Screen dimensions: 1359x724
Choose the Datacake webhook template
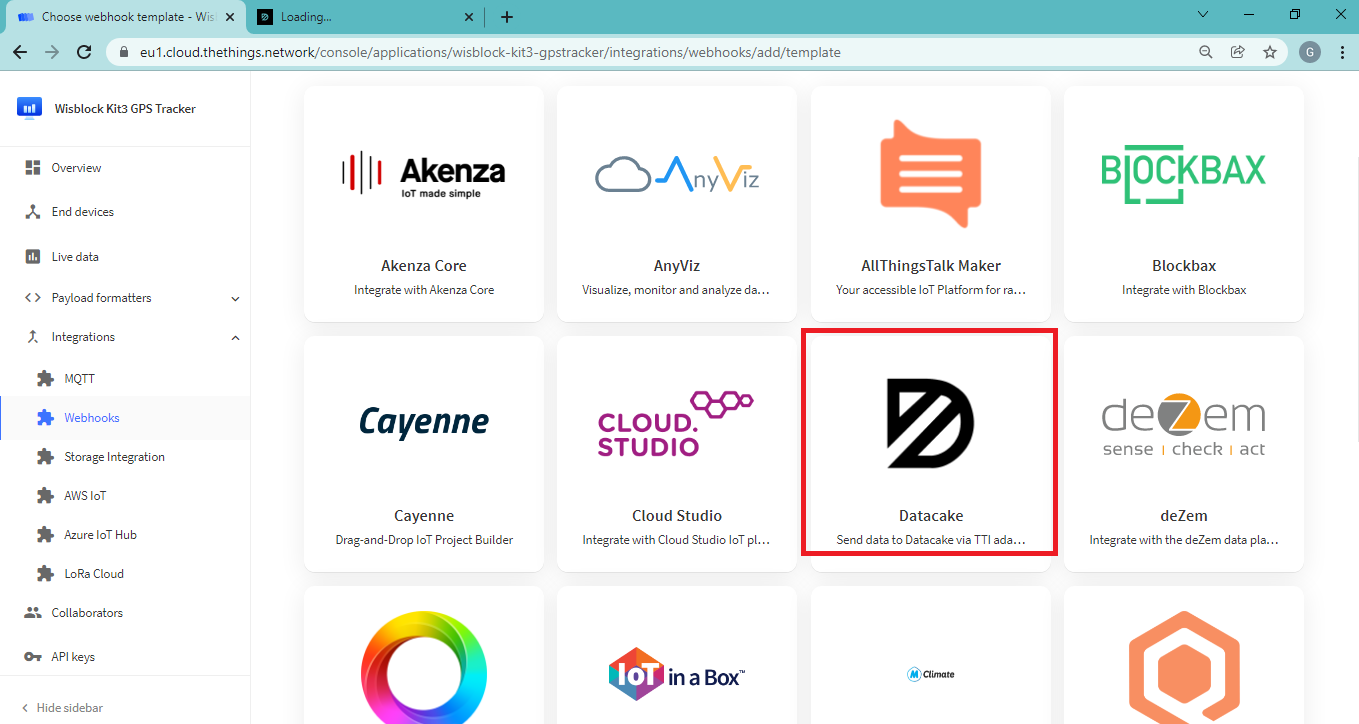tap(929, 443)
